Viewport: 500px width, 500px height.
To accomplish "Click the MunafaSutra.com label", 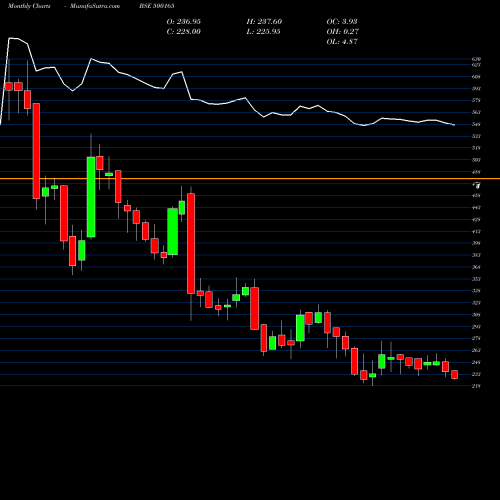I will (x=95, y=6).
